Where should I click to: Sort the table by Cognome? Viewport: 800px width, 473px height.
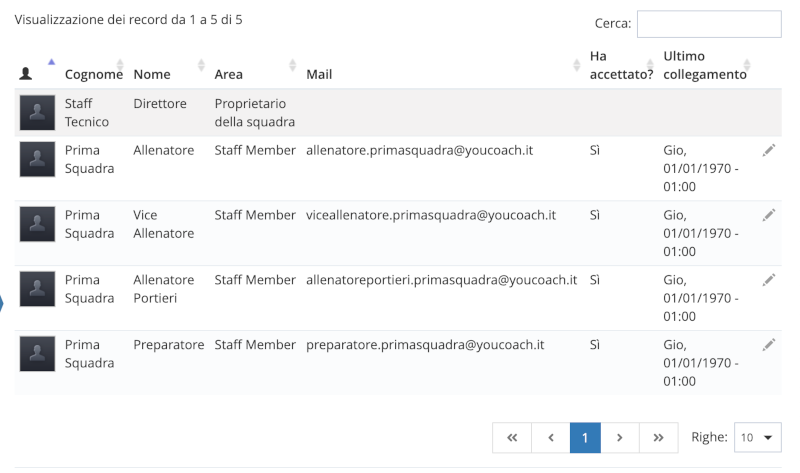click(93, 74)
